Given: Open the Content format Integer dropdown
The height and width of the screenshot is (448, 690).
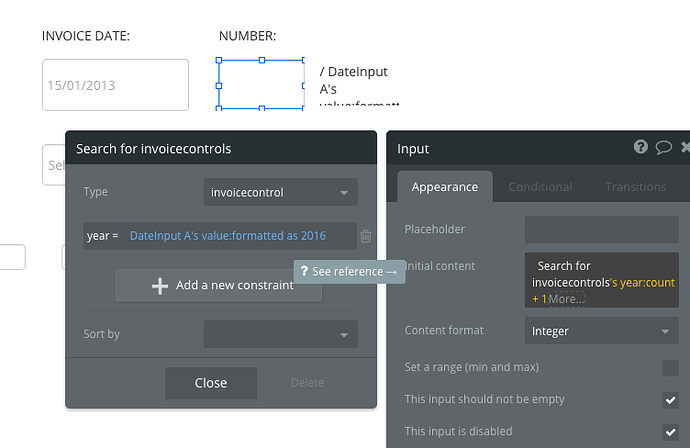Looking at the screenshot, I should pyautogui.click(x=601, y=331).
